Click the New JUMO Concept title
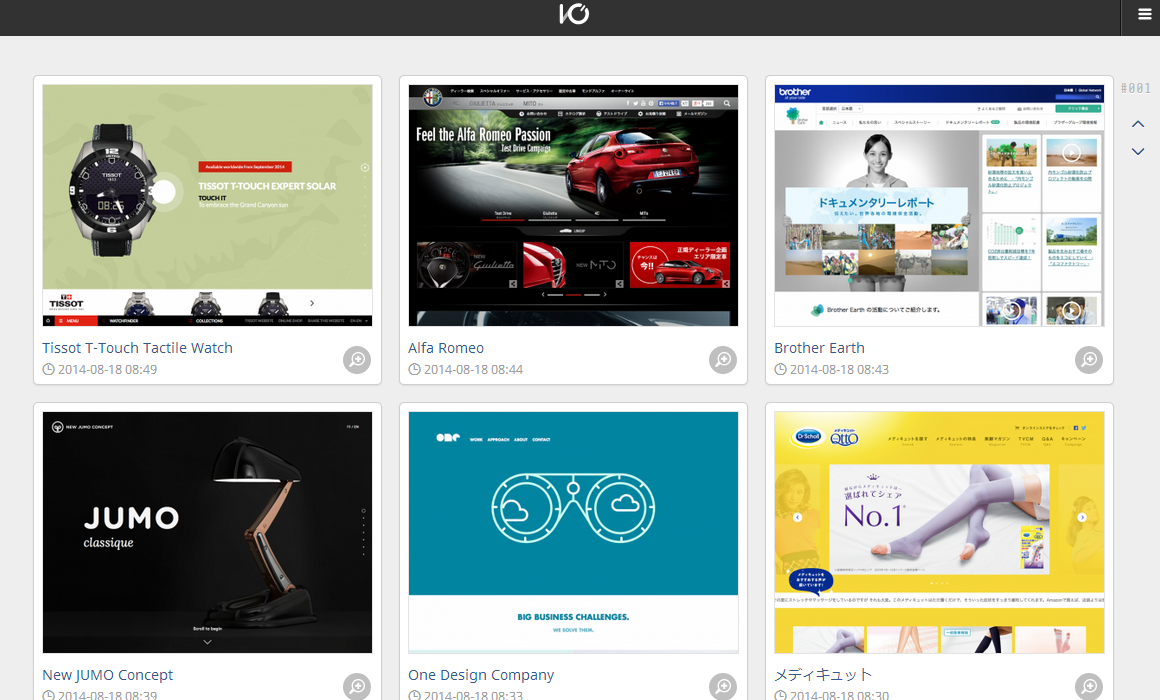Viewport: 1160px width, 700px height. click(107, 675)
